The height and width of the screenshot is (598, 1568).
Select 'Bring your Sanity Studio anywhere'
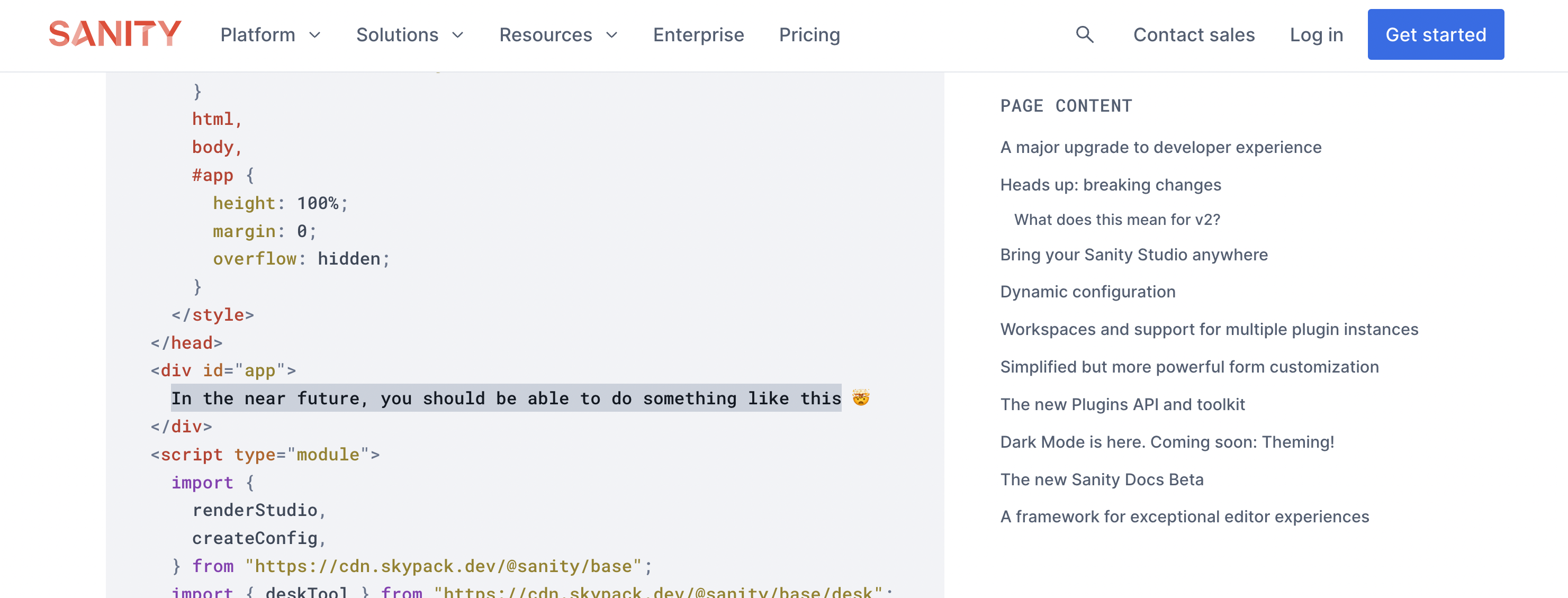pyautogui.click(x=1133, y=255)
